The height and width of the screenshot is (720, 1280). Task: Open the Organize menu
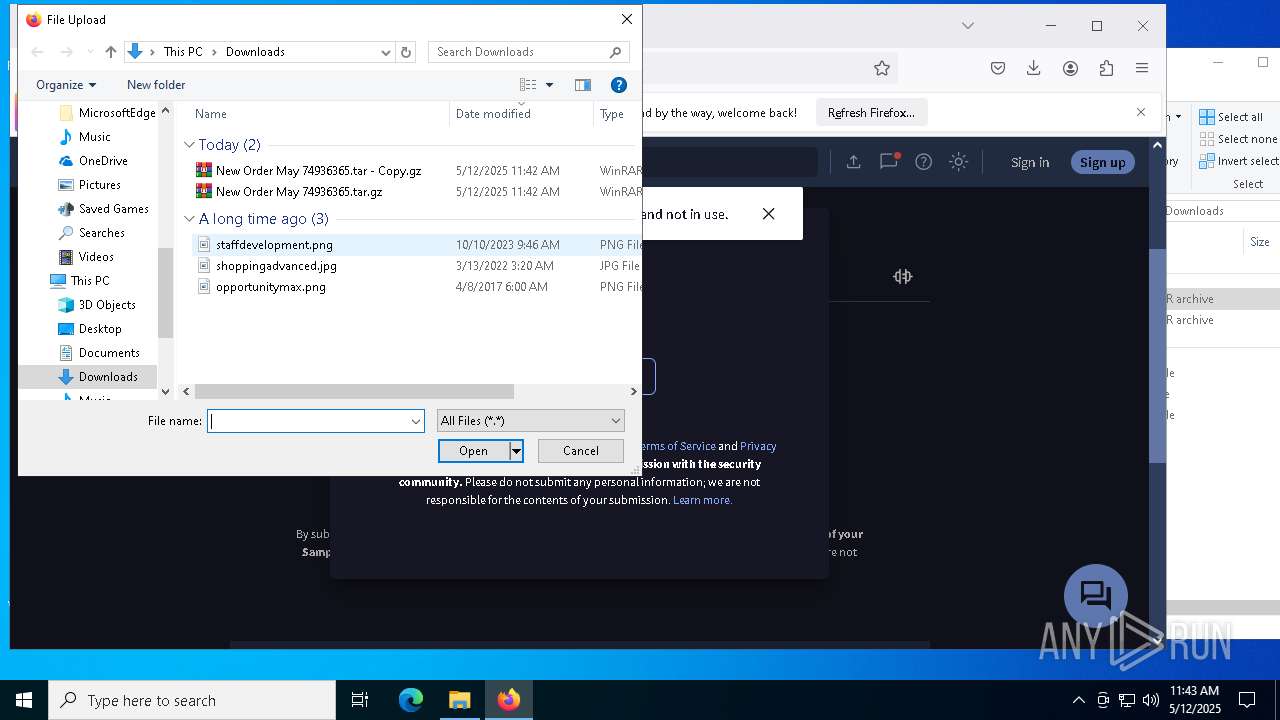[x=66, y=85]
